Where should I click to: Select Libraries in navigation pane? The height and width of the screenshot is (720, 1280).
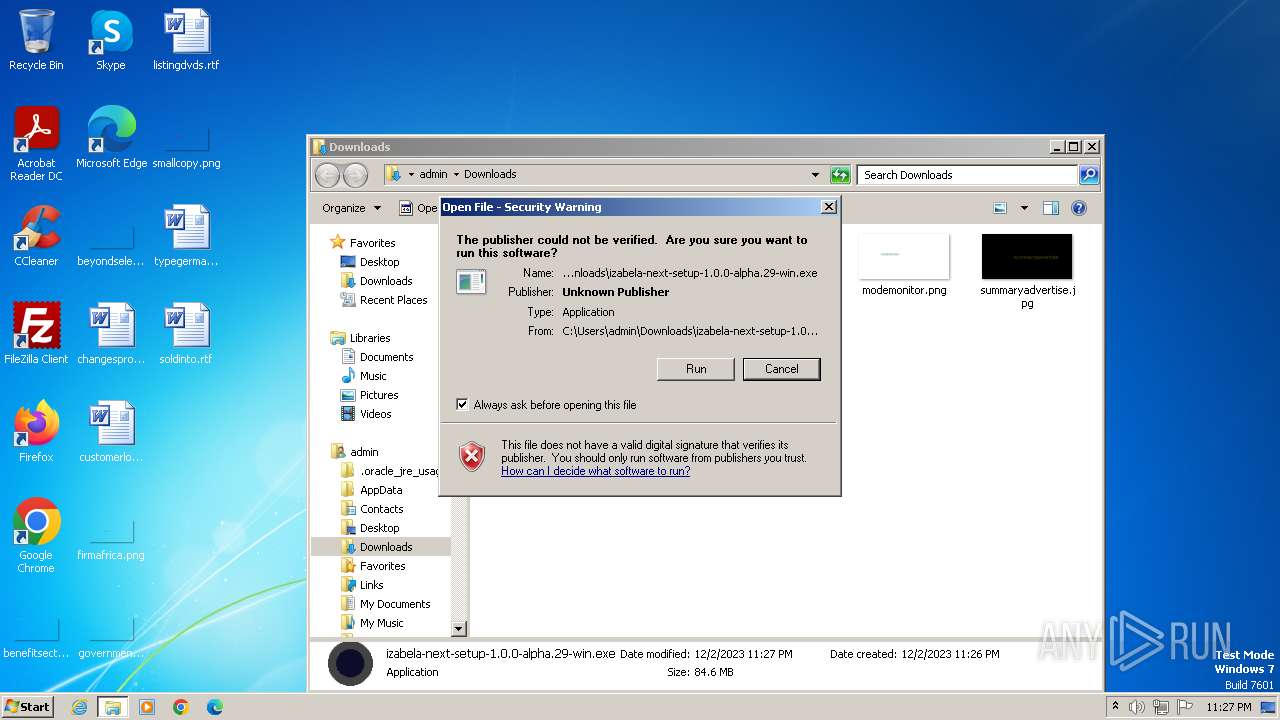coord(370,338)
